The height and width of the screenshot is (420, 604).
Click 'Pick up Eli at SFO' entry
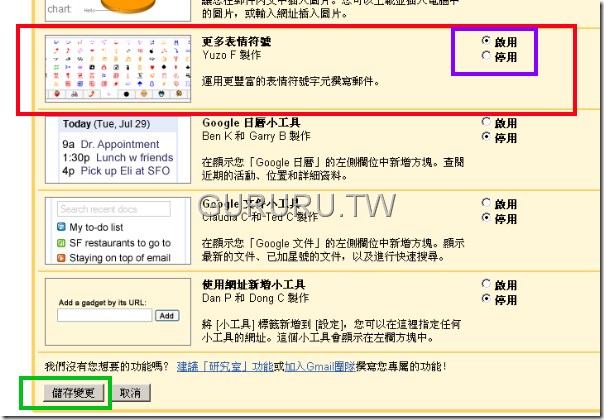click(125, 171)
